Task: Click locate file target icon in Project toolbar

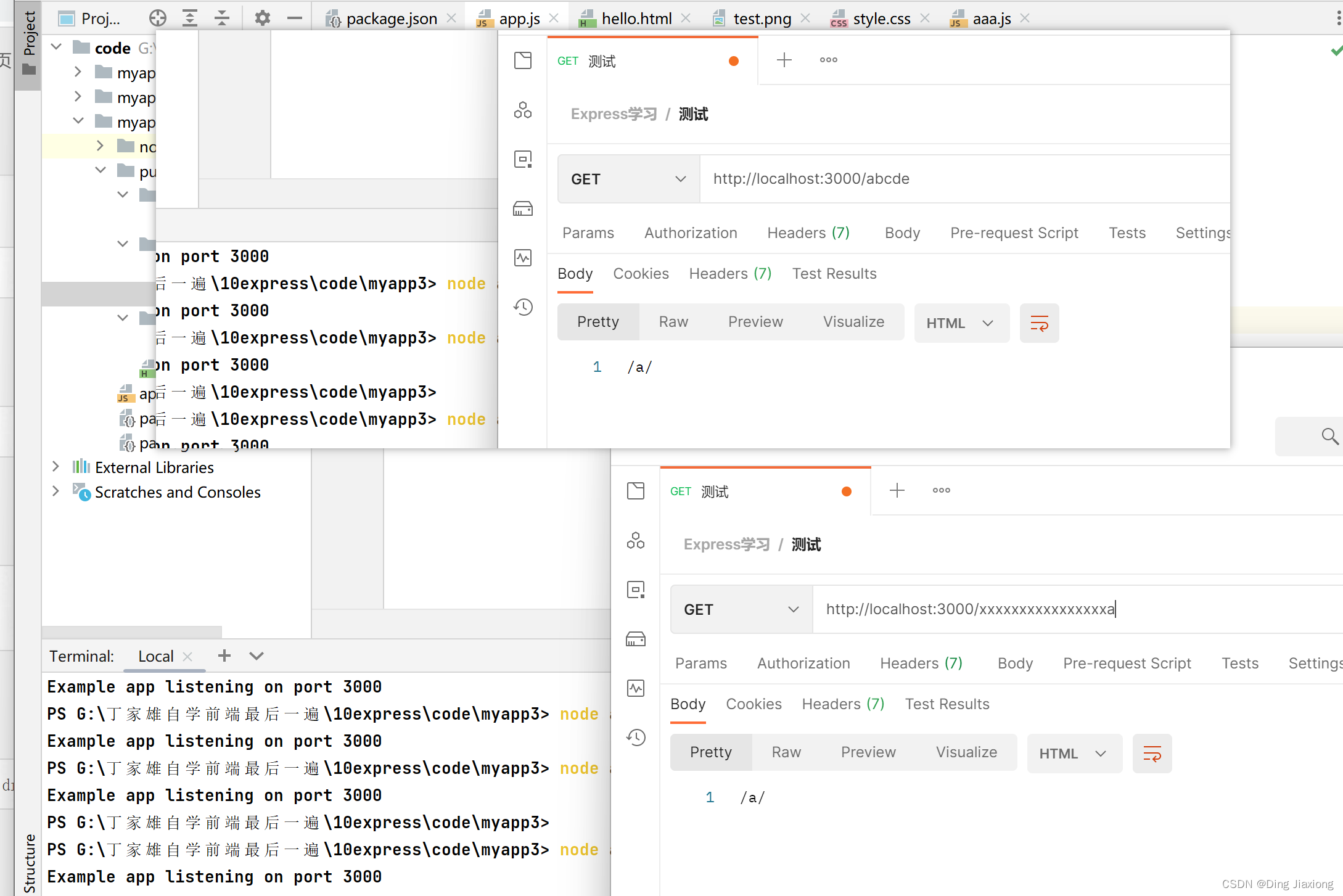Action: (158, 18)
